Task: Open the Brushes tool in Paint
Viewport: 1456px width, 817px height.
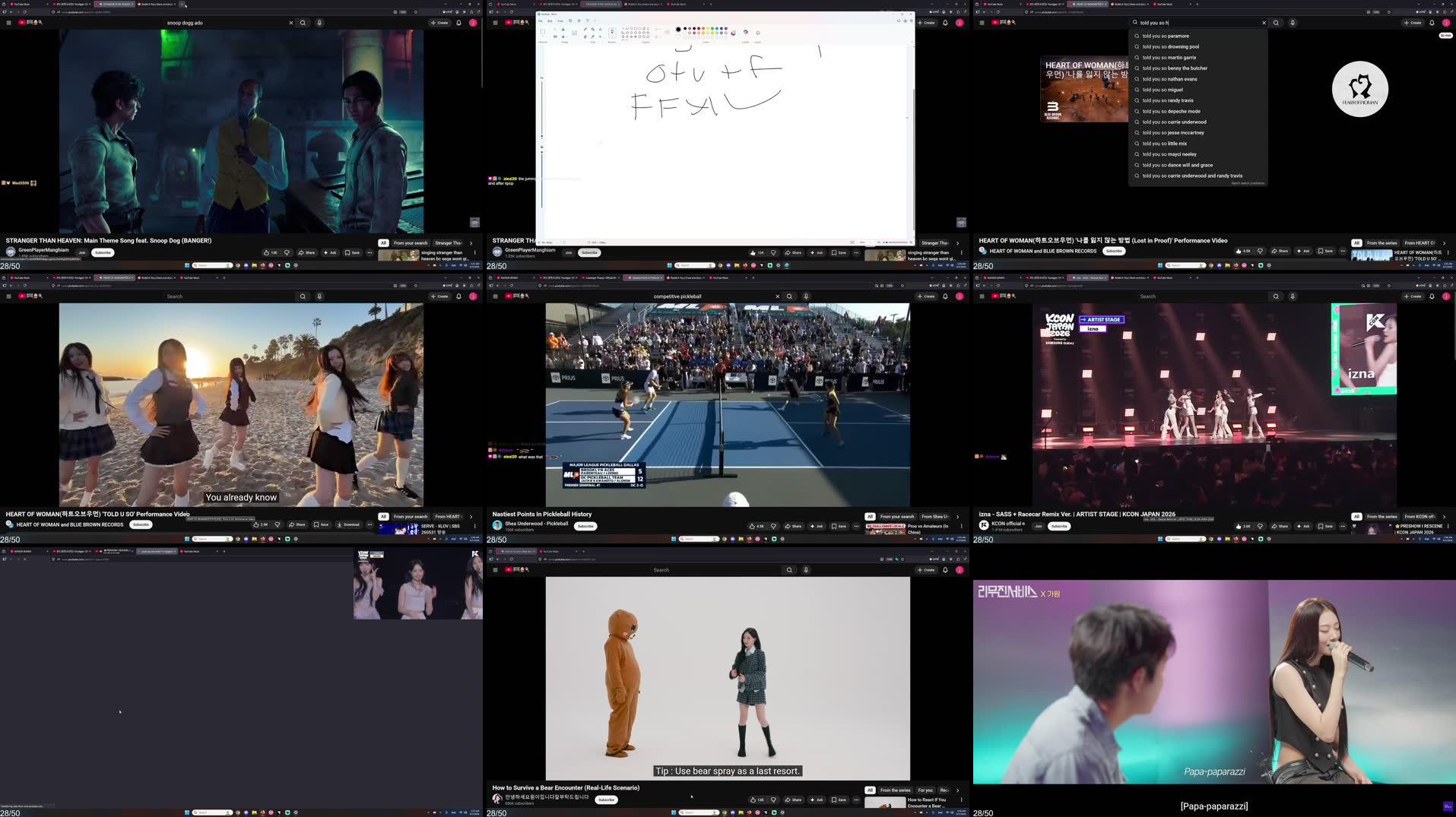Action: tap(612, 33)
